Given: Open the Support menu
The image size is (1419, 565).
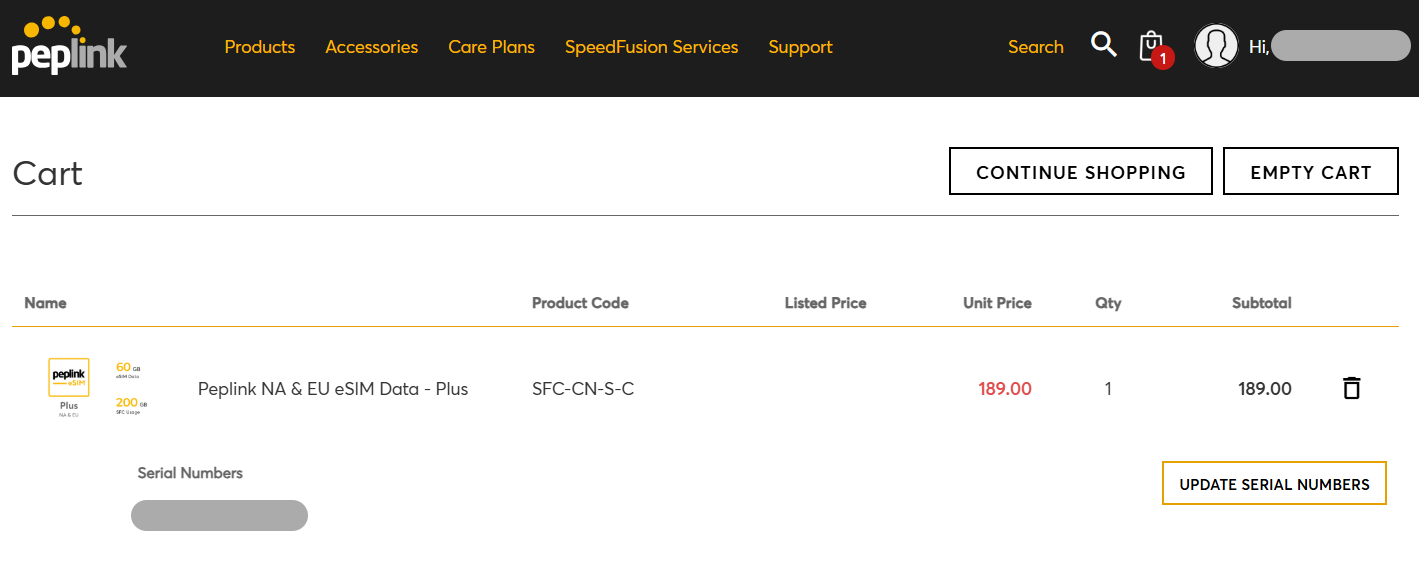Looking at the screenshot, I should tap(800, 47).
